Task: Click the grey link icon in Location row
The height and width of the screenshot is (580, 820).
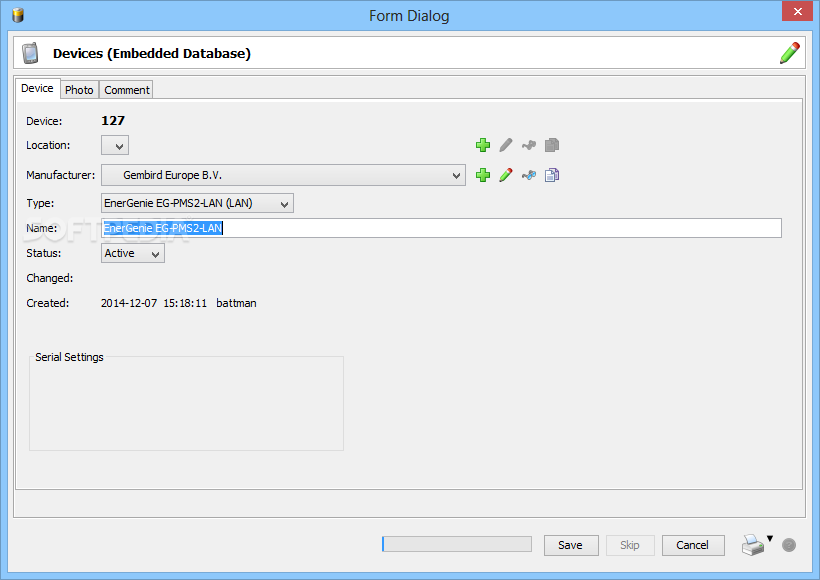Action: click(529, 145)
